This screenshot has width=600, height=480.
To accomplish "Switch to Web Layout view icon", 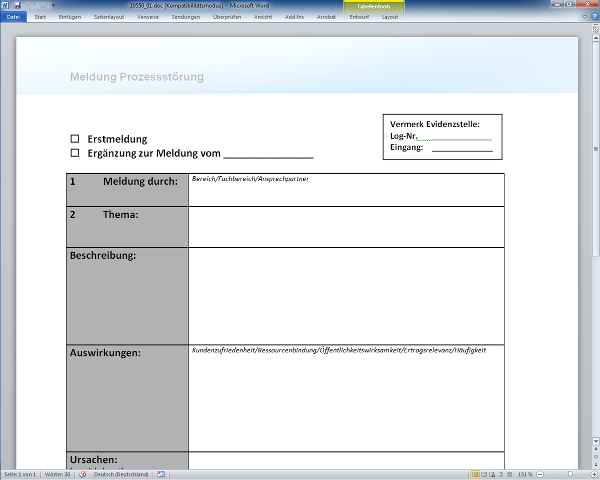I will pos(492,474).
